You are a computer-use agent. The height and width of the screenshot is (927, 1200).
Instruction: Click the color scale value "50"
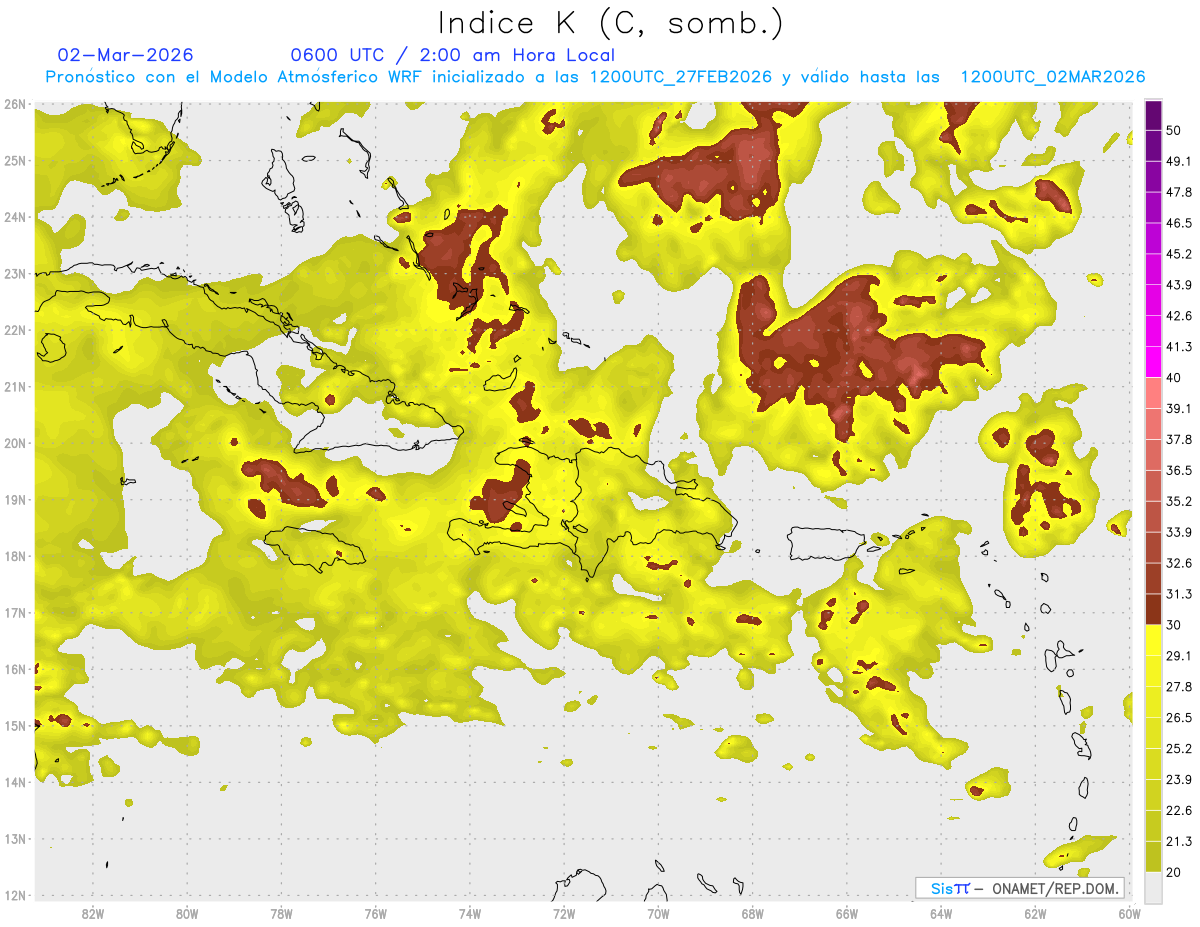pyautogui.click(x=1175, y=130)
